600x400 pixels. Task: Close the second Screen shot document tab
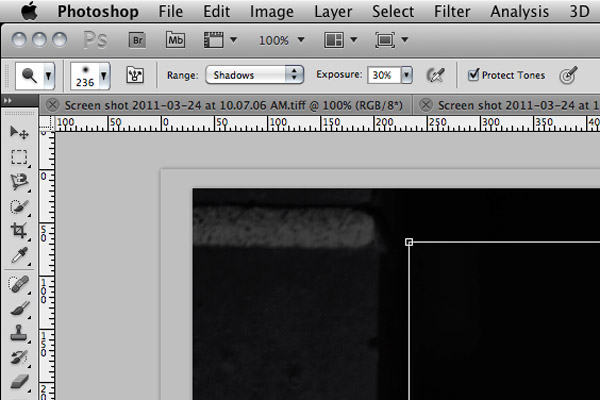[426, 105]
